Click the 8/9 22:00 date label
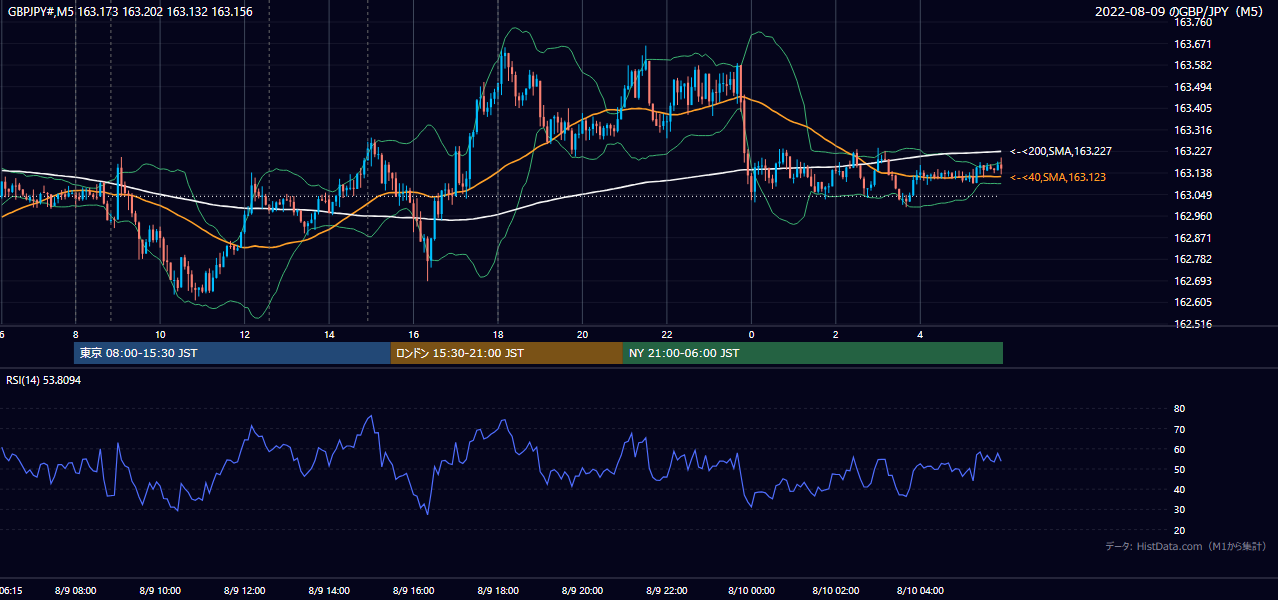1278x600 pixels. click(x=667, y=591)
